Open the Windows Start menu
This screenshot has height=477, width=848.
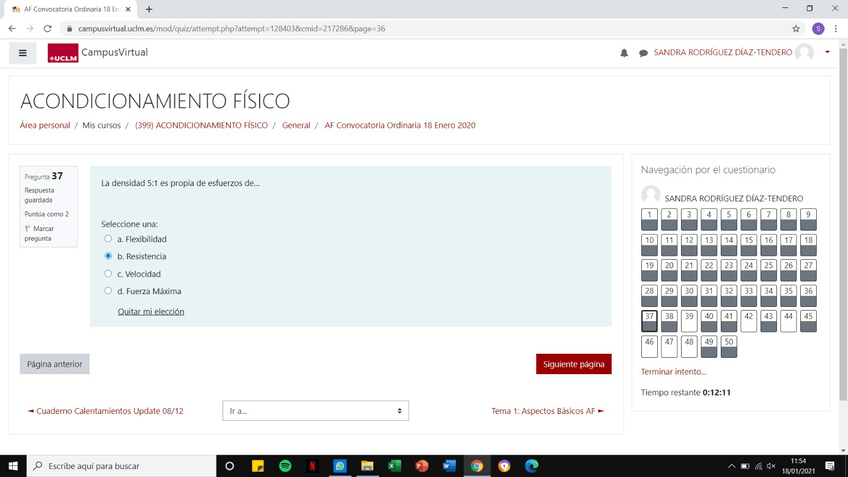13,466
